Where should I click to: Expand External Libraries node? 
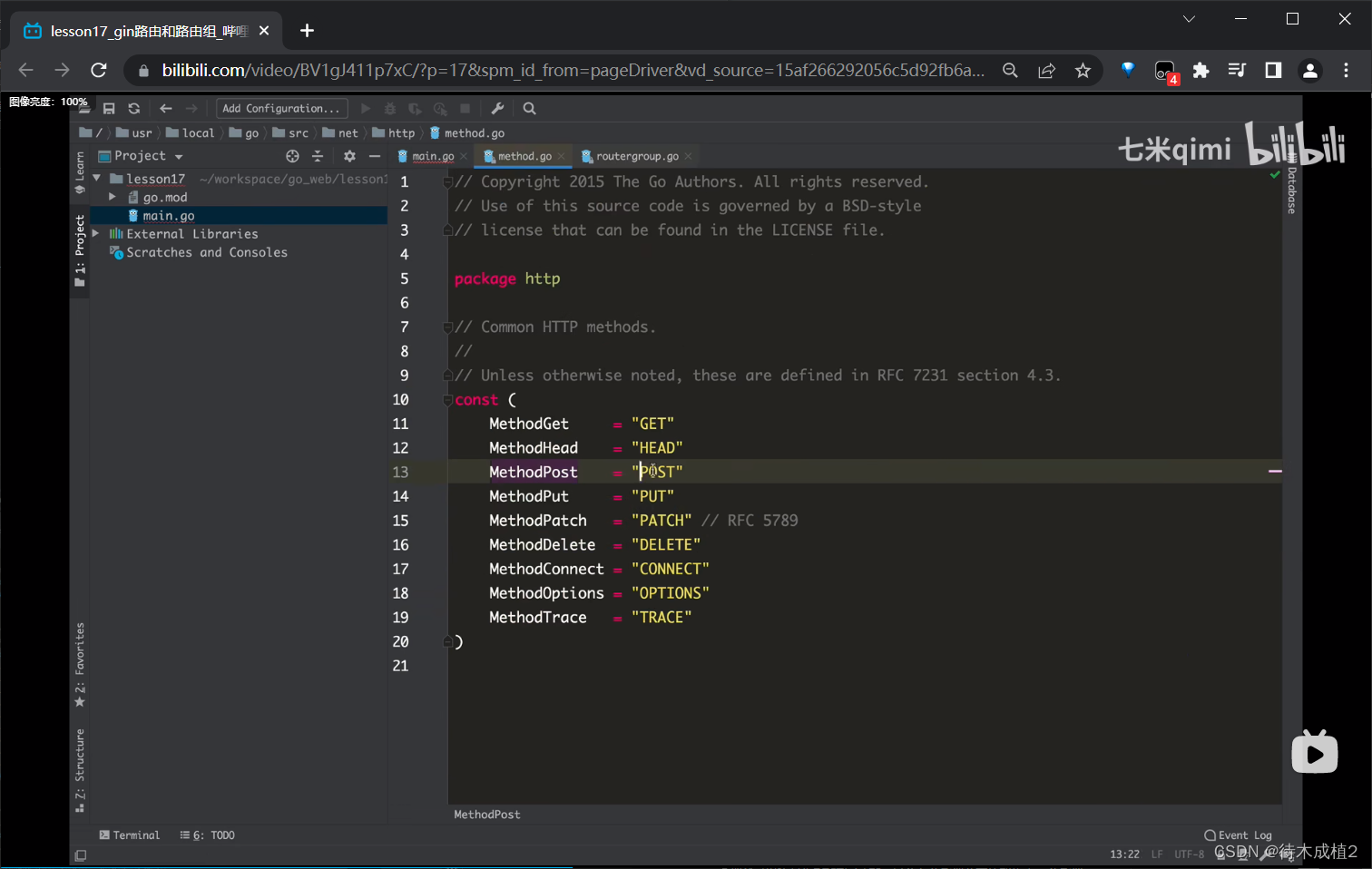tap(95, 233)
